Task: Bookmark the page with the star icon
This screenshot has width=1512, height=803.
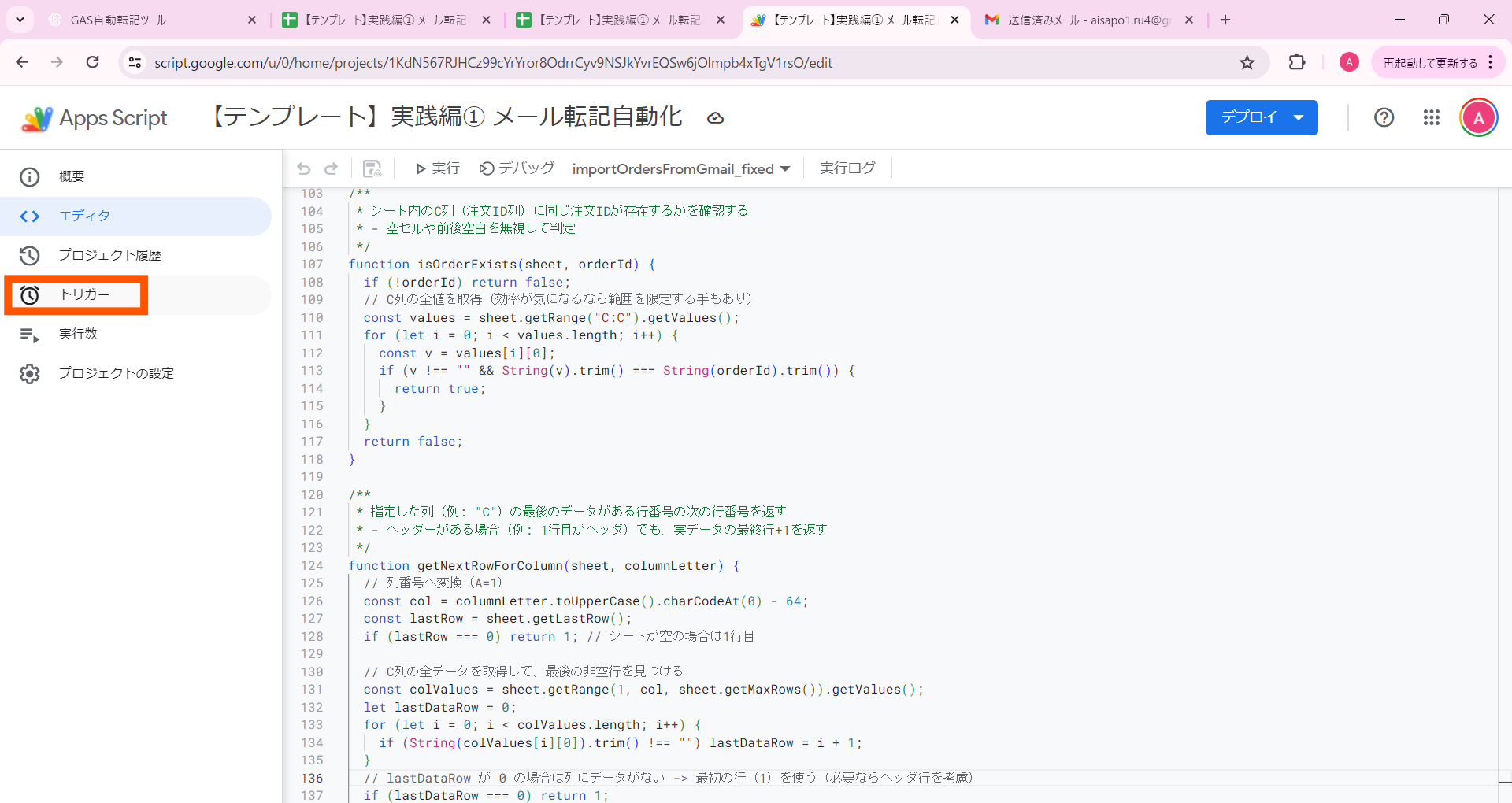Action: (1247, 62)
